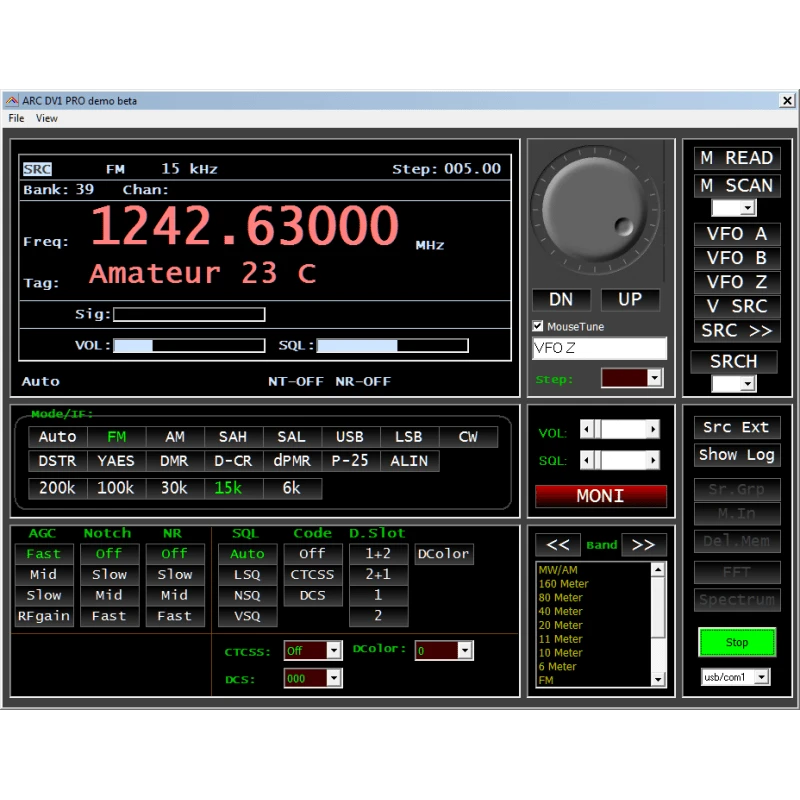Start memory scan with M SCAN
The height and width of the screenshot is (800, 800).
click(x=737, y=186)
